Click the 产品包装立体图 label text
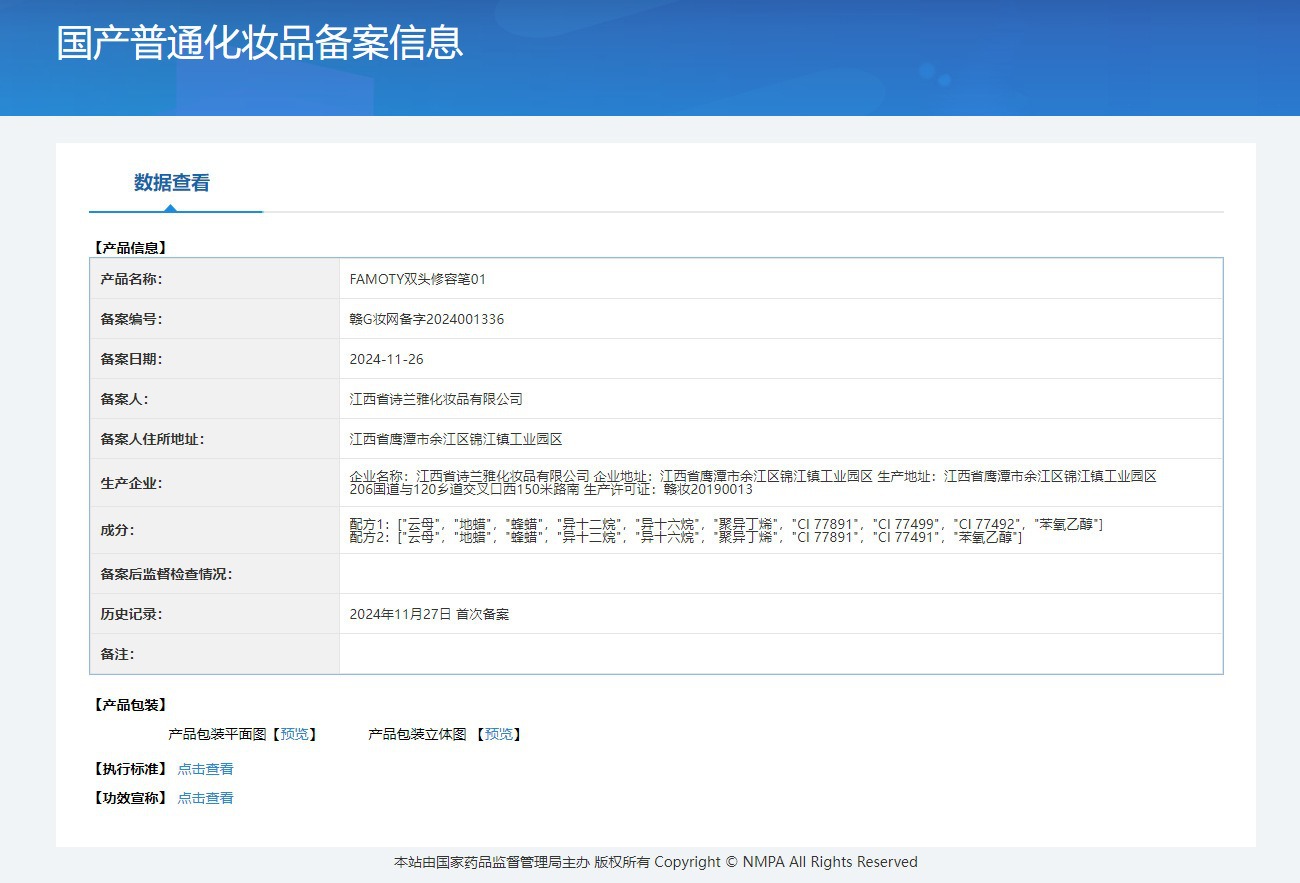The height and width of the screenshot is (883, 1300). pos(417,734)
